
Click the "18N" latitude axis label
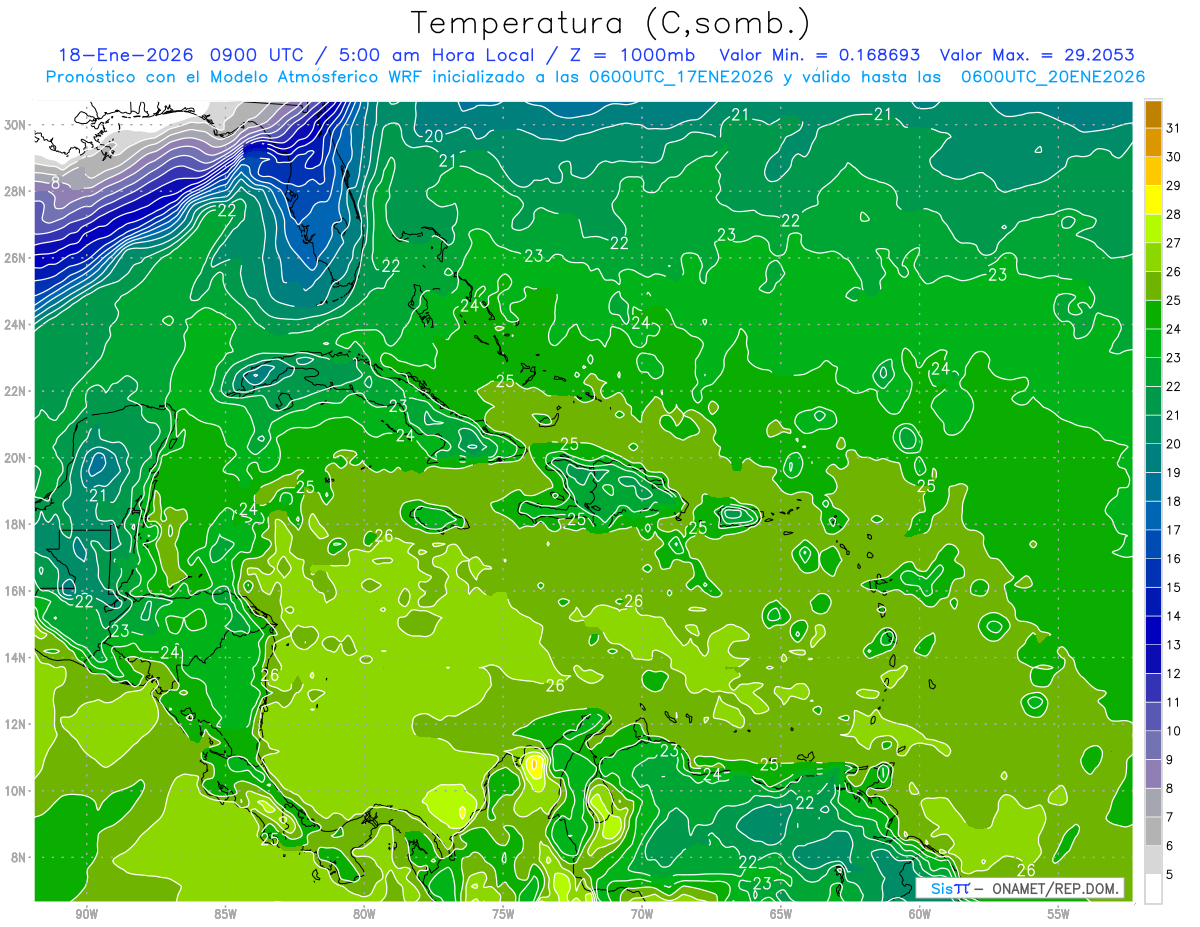pyautogui.click(x=15, y=524)
